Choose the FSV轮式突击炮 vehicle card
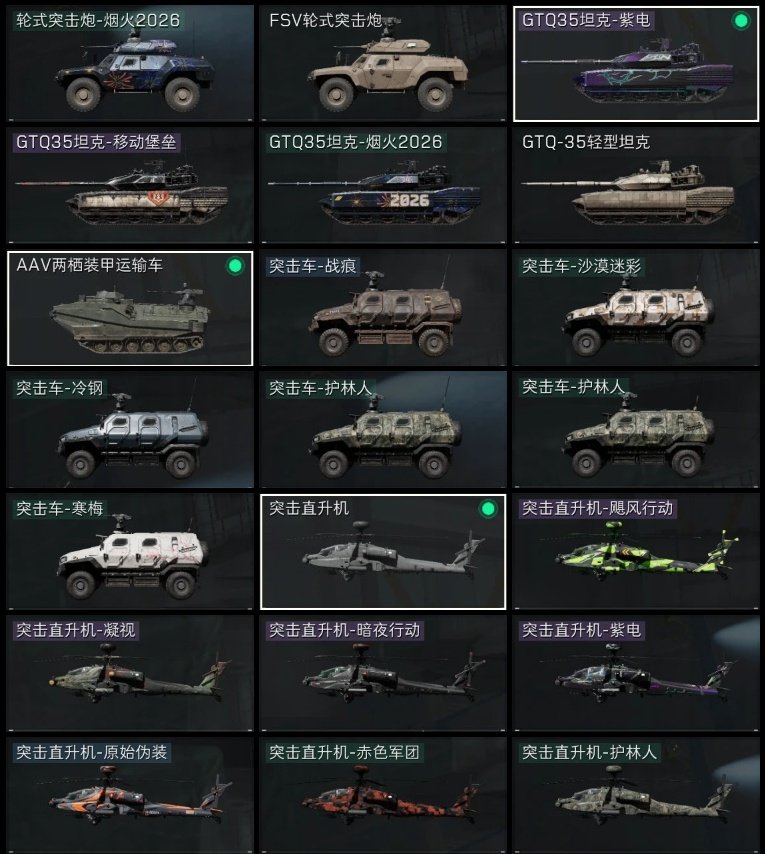The image size is (765, 854). coord(383,63)
